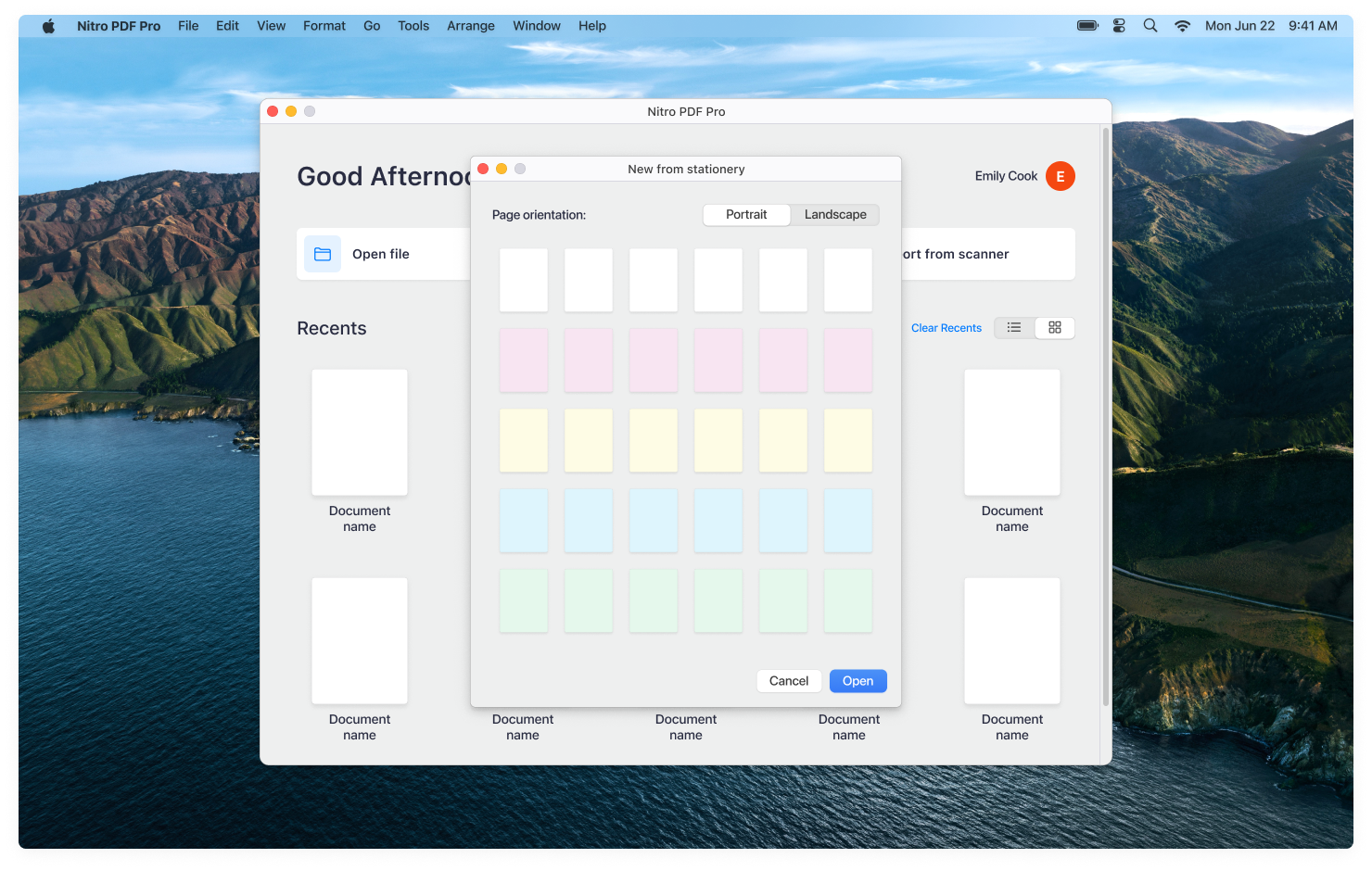Enable grid view for Recents
This screenshot has height=871, width=1372.
[1055, 327]
